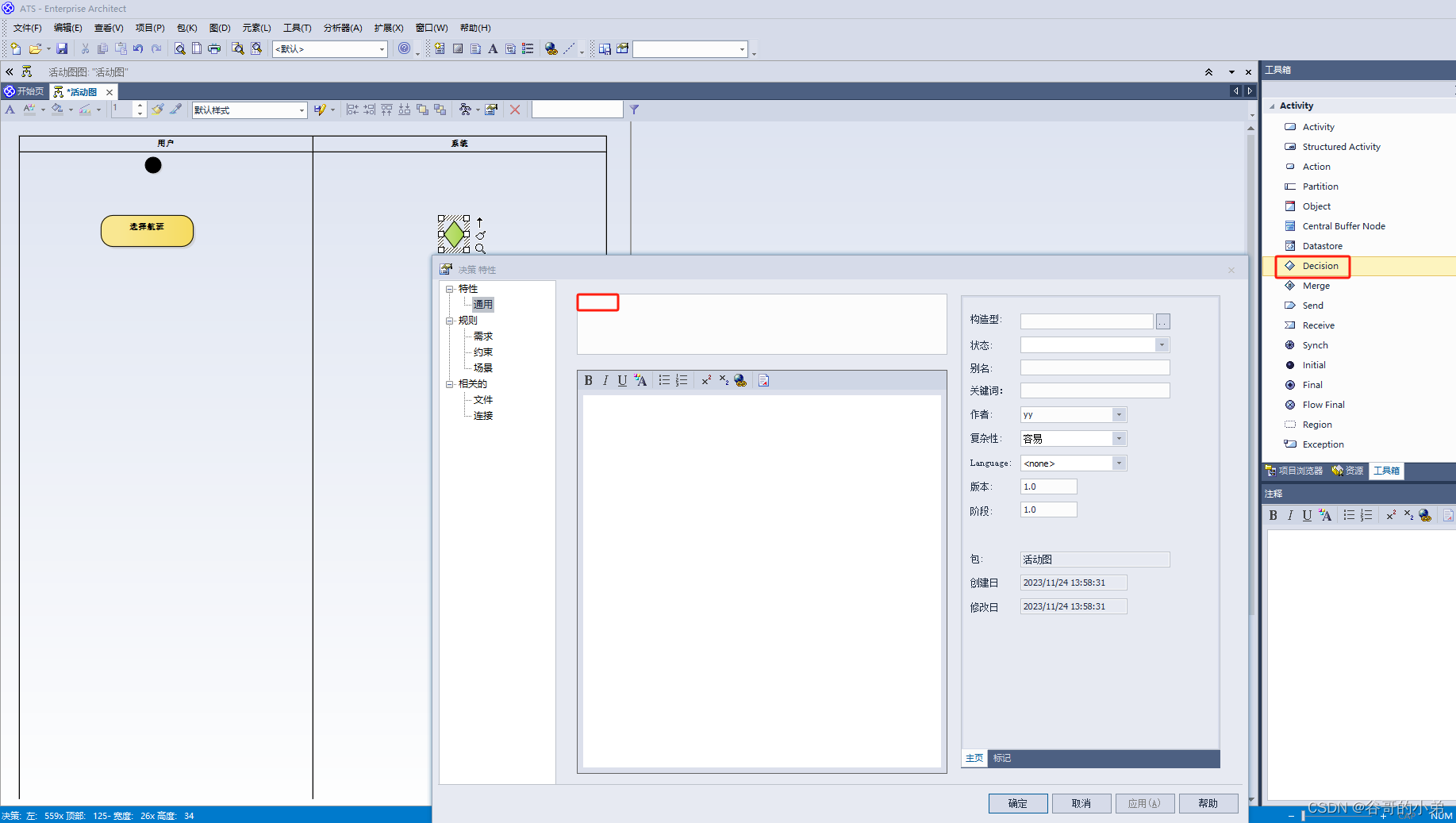Select the Exception toolbox item
This screenshot has height=823, width=1456.
[1323, 444]
